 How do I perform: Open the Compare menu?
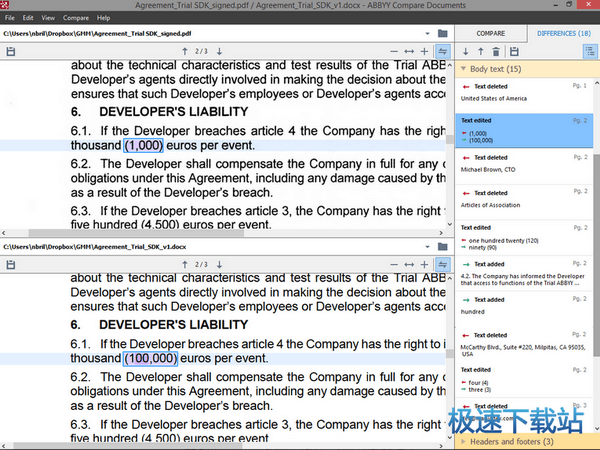[x=76, y=18]
